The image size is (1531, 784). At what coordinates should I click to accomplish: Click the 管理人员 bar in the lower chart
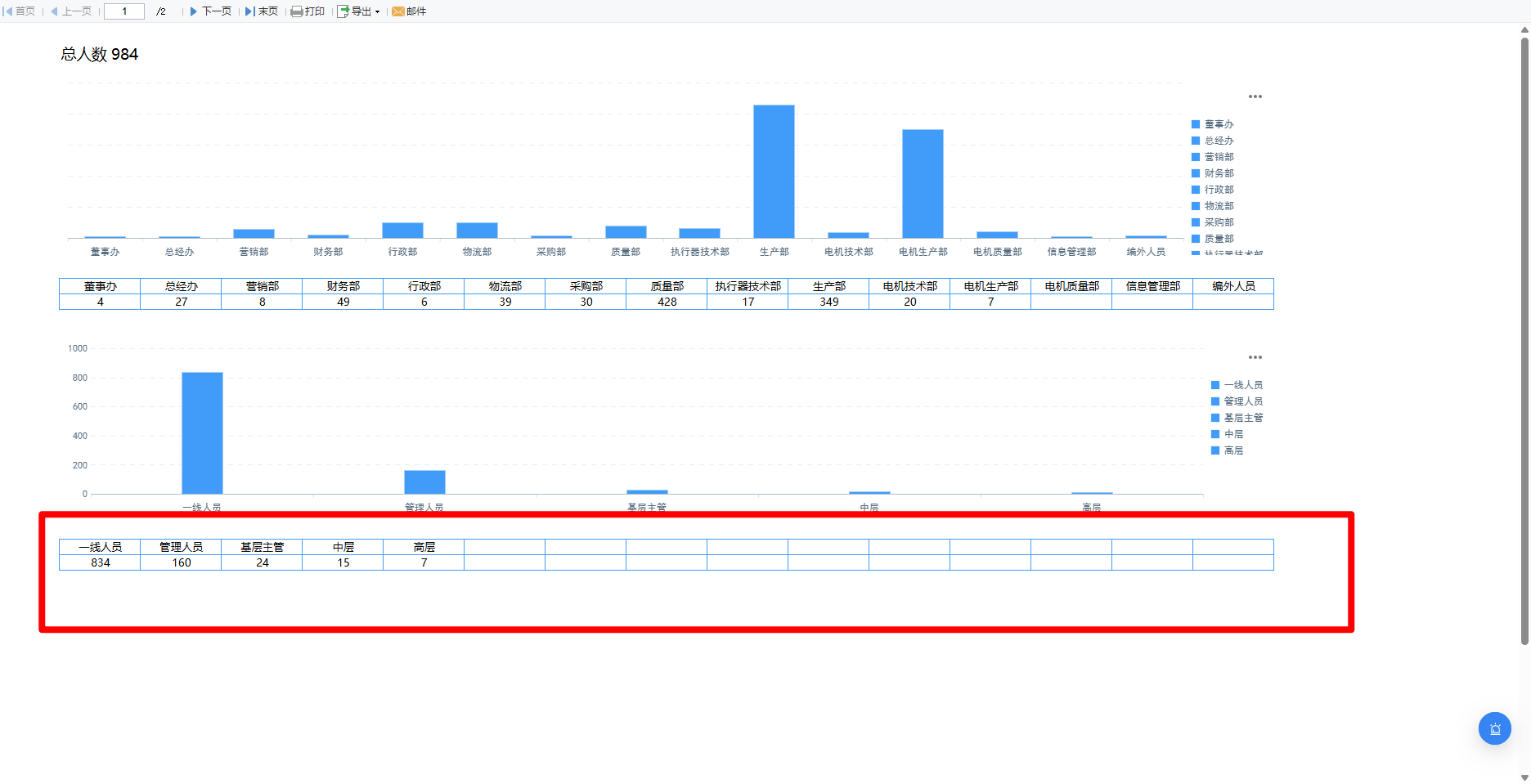tap(424, 482)
